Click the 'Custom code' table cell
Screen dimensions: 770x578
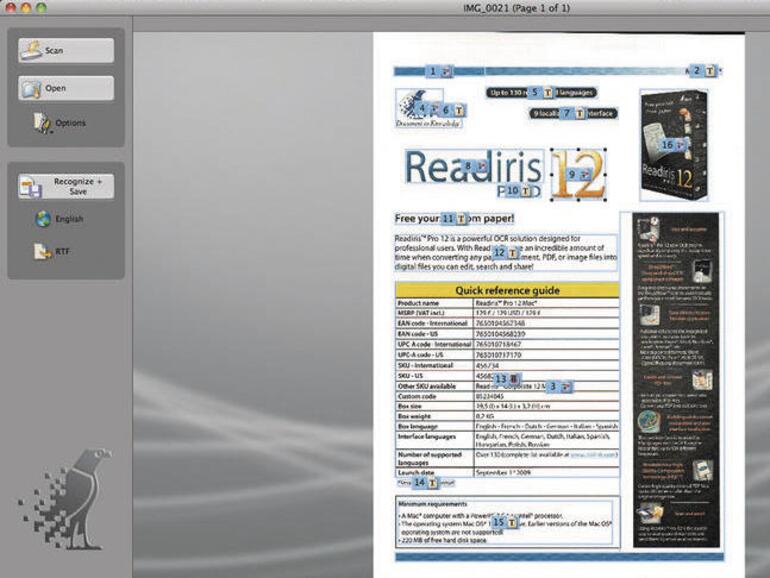tap(434, 396)
